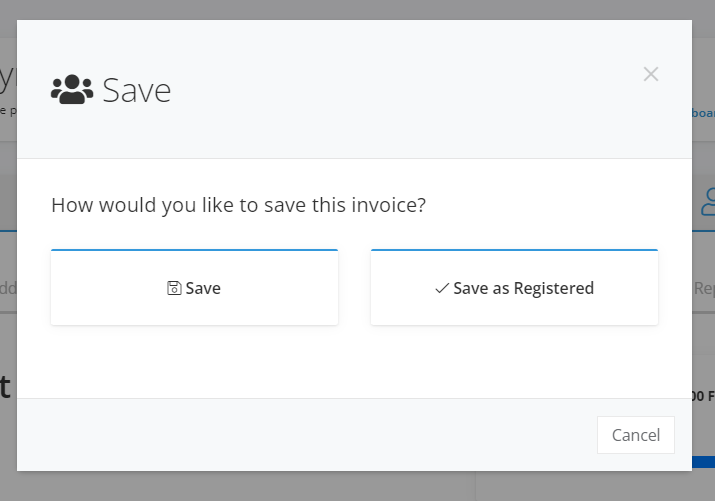Viewport: 715px width, 501px height.
Task: Click the user outline icon behind the dialog
Action: tap(708, 201)
